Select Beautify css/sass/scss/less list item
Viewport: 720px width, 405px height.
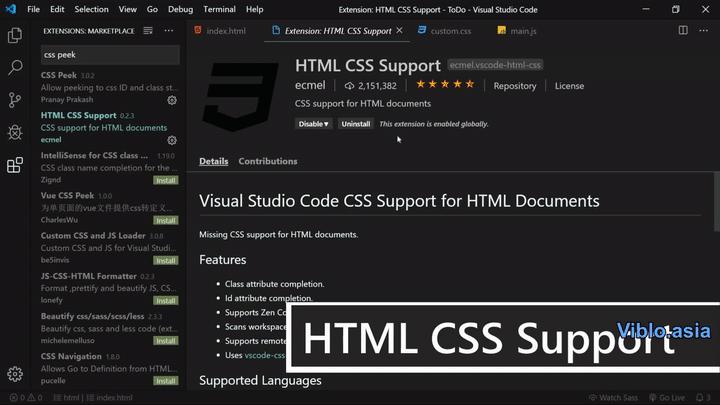coord(109,328)
